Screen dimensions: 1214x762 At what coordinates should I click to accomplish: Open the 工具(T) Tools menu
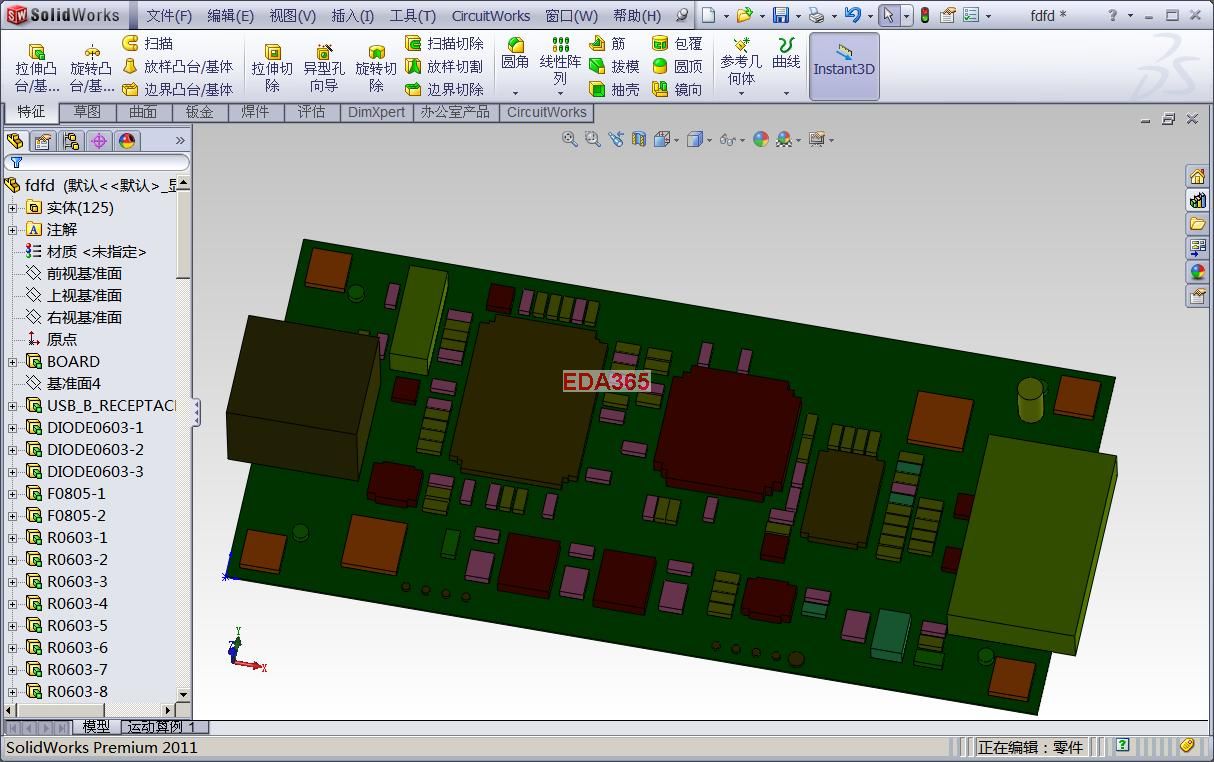click(x=412, y=15)
